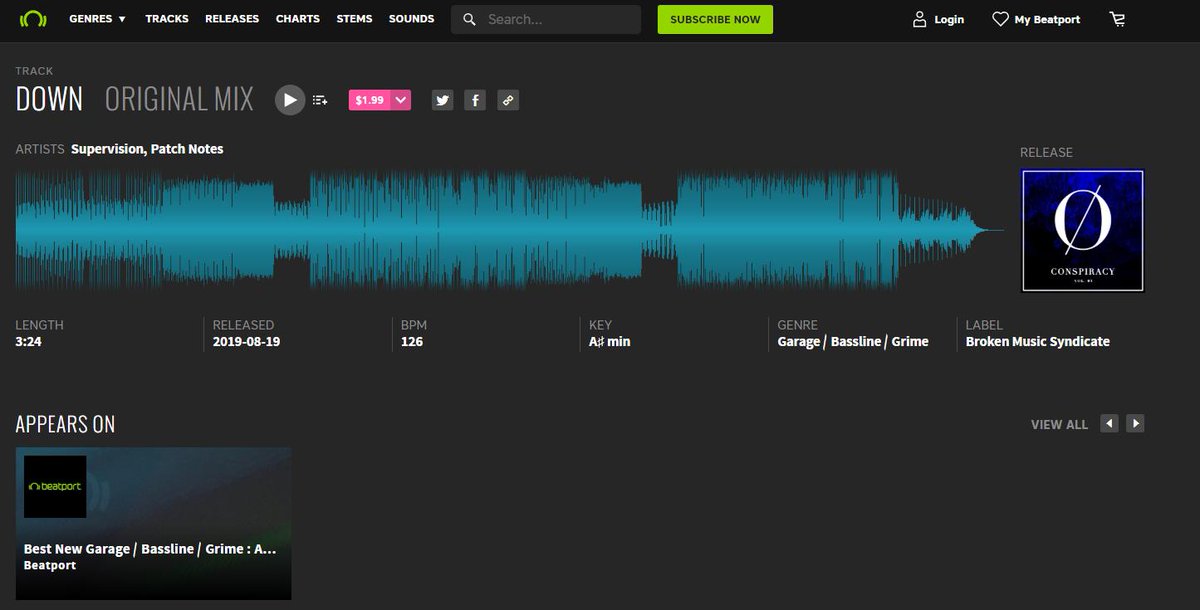This screenshot has width=1200, height=610.
Task: Open the Genres dropdown menu
Action: (x=97, y=19)
